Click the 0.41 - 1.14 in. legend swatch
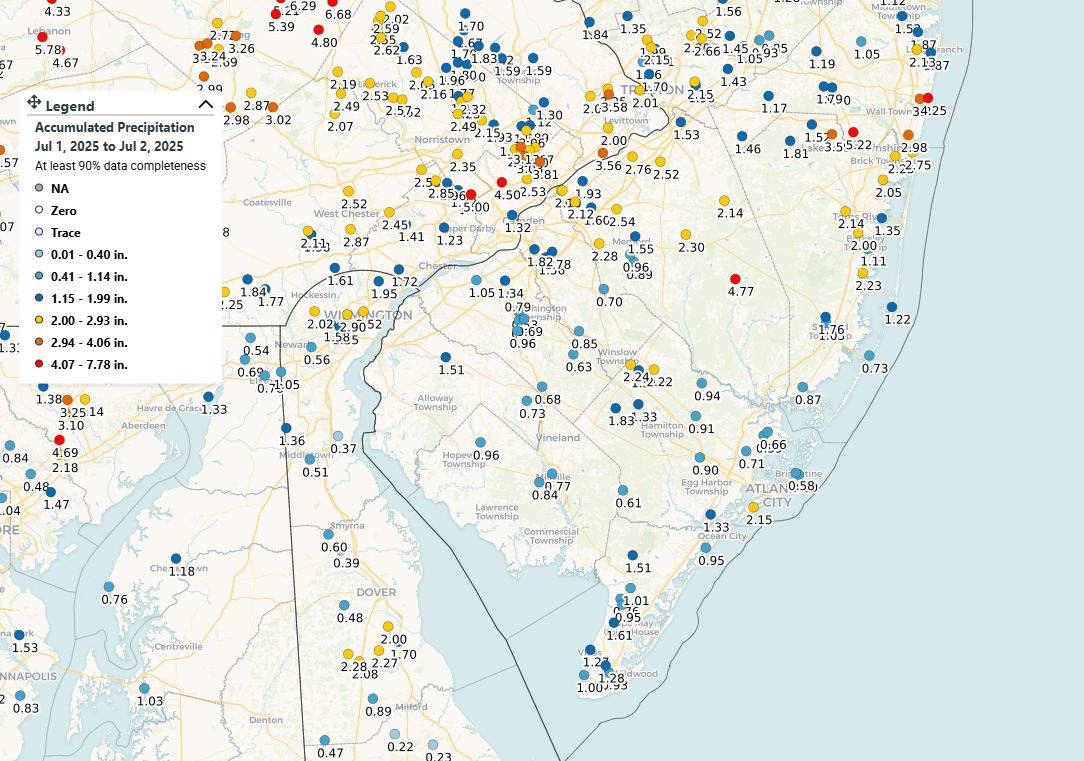This screenshot has width=1084, height=761. click(39, 276)
